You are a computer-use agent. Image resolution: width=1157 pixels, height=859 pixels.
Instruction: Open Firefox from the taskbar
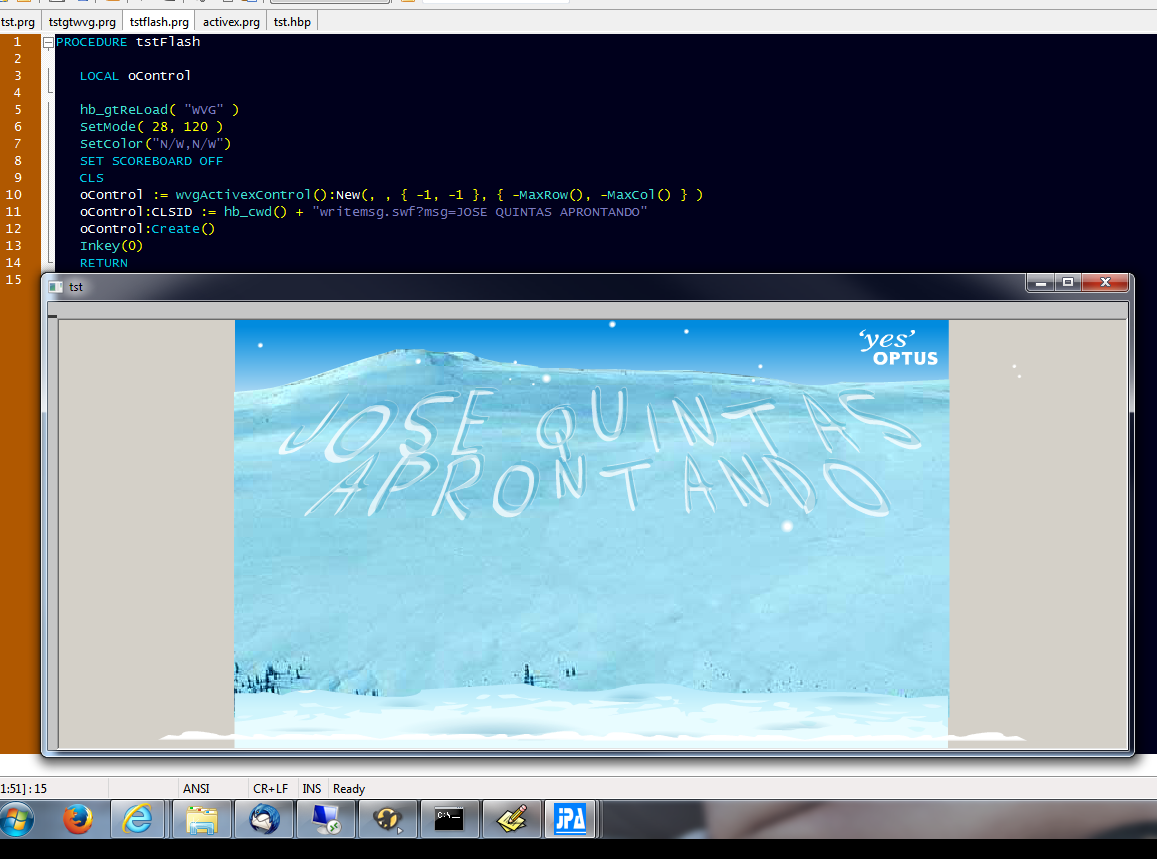77,820
